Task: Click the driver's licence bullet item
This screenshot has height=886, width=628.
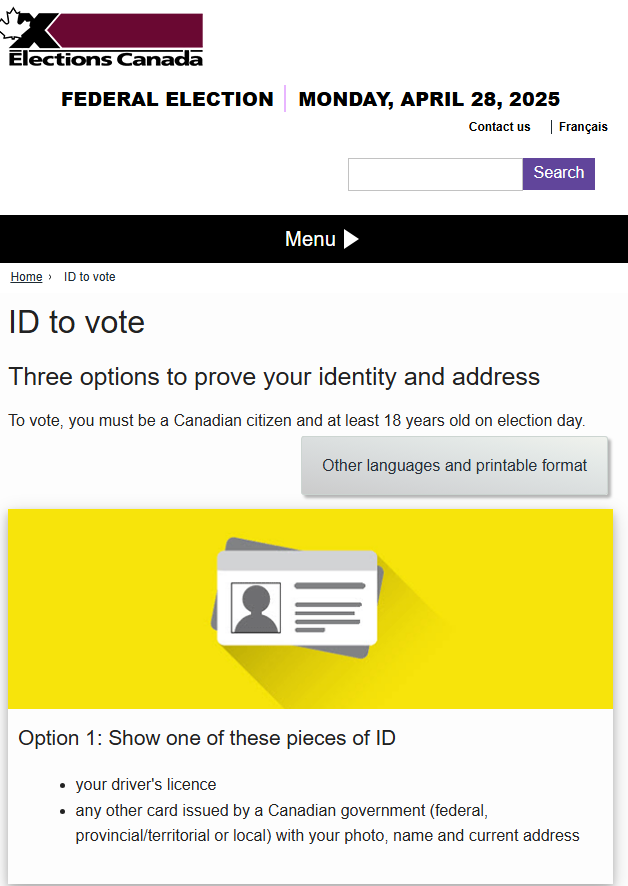Action: coord(146,784)
